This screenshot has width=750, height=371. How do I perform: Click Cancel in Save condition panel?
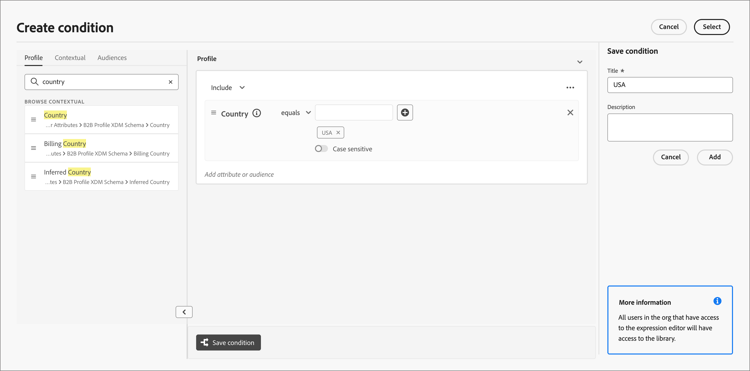[x=671, y=157]
